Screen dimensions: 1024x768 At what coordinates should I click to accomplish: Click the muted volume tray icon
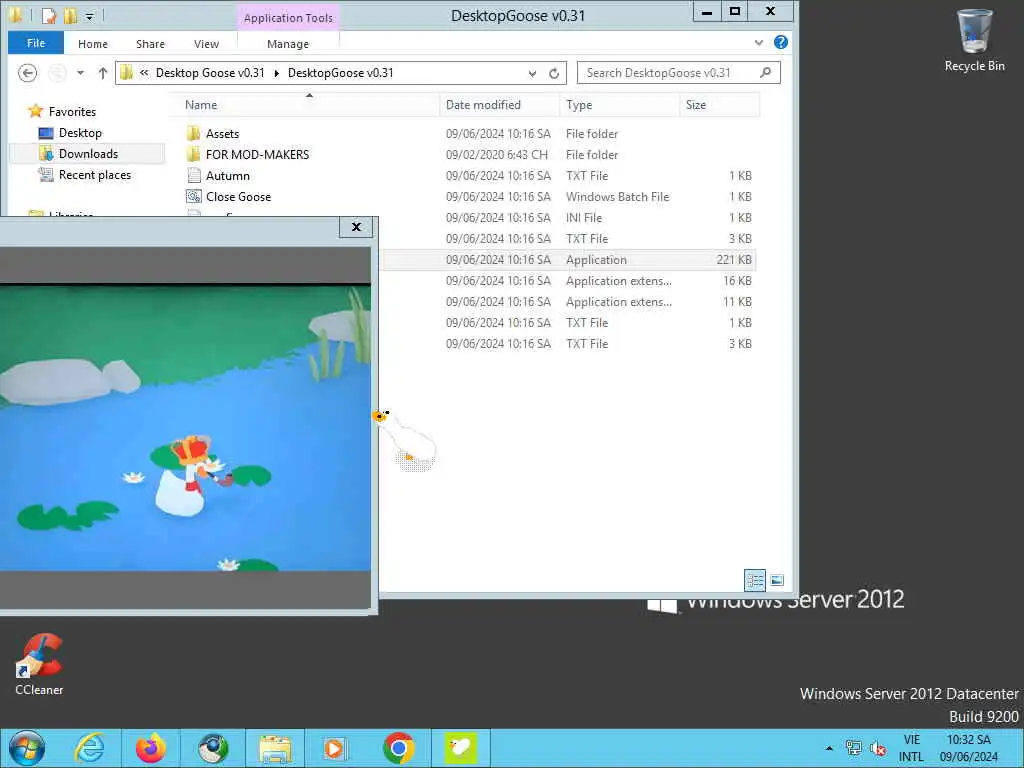878,748
